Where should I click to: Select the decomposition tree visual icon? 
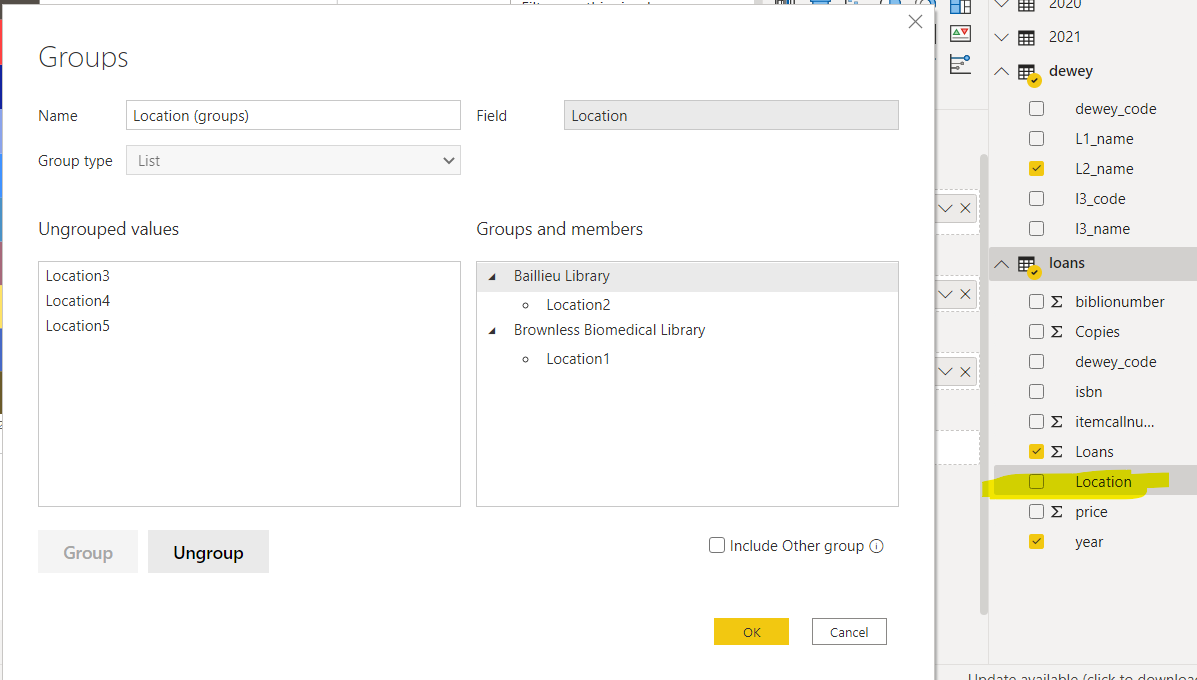960,64
